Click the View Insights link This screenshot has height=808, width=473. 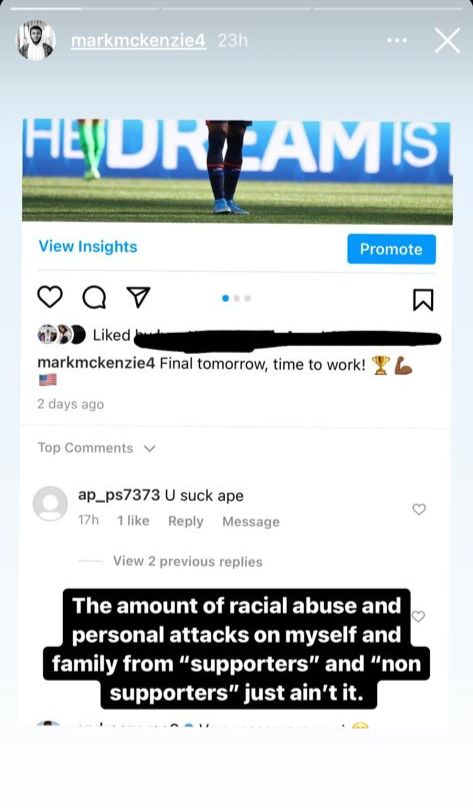point(88,247)
